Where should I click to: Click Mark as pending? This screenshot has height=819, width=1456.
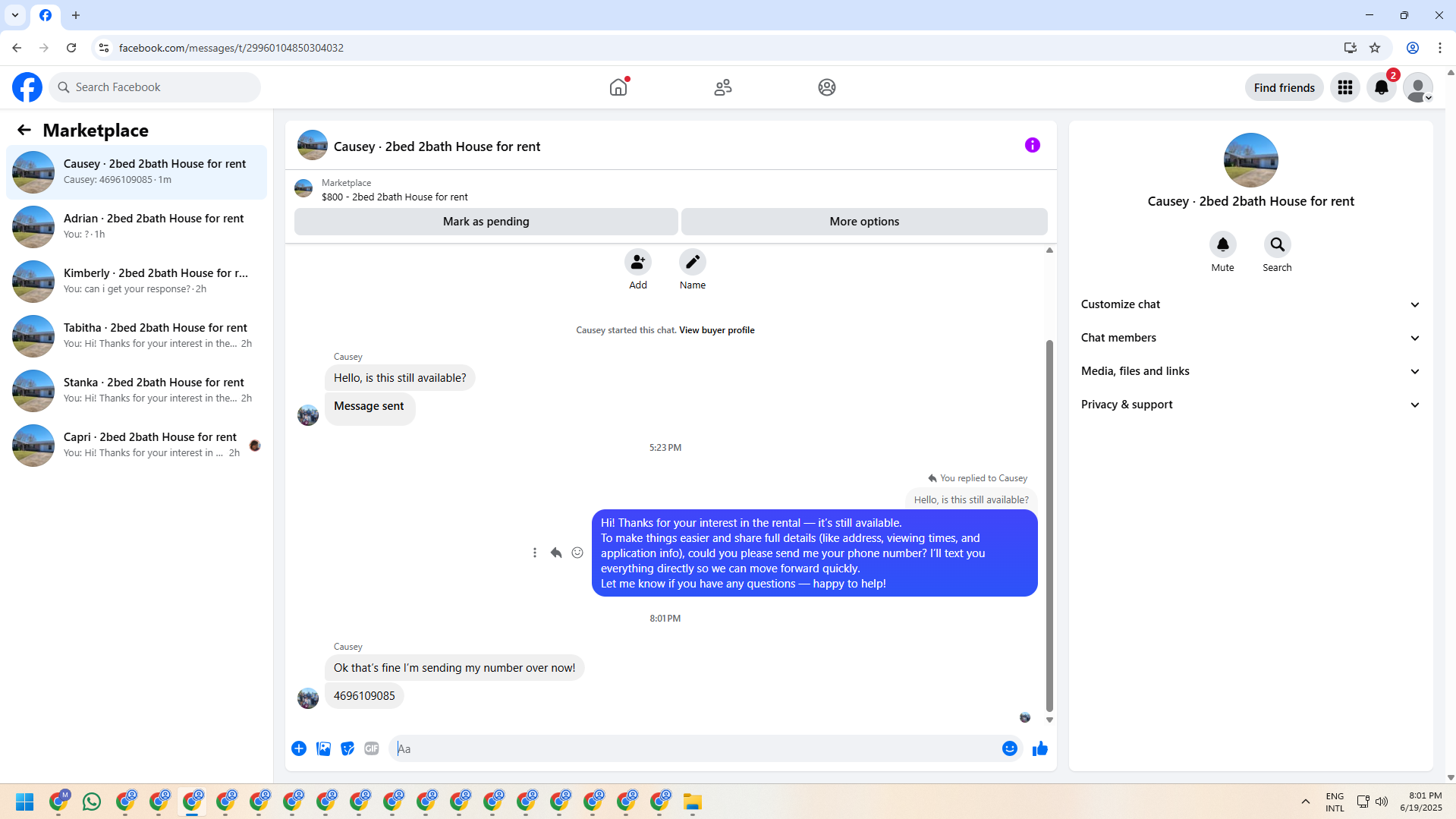(486, 222)
